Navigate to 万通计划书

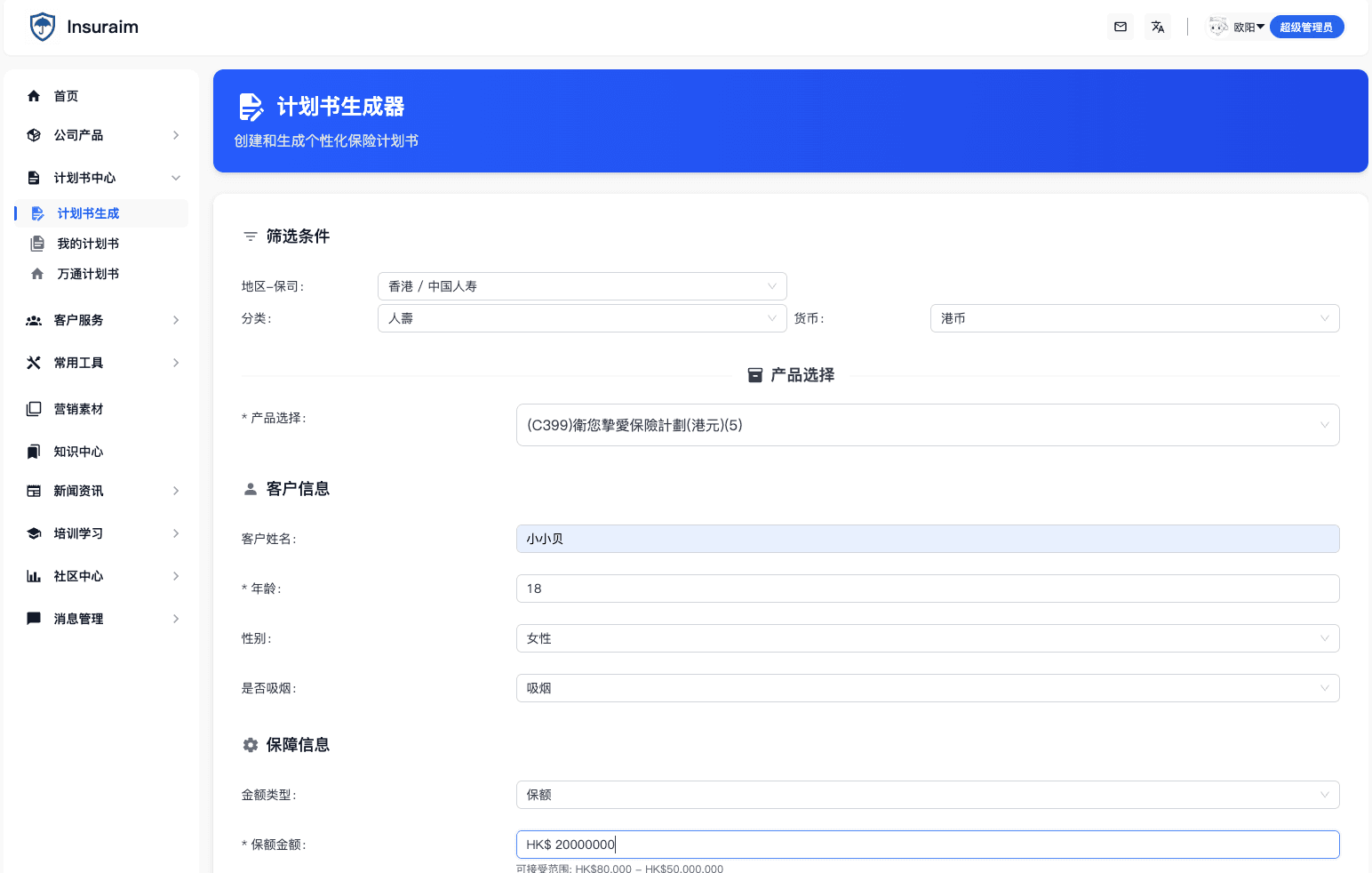point(87,273)
